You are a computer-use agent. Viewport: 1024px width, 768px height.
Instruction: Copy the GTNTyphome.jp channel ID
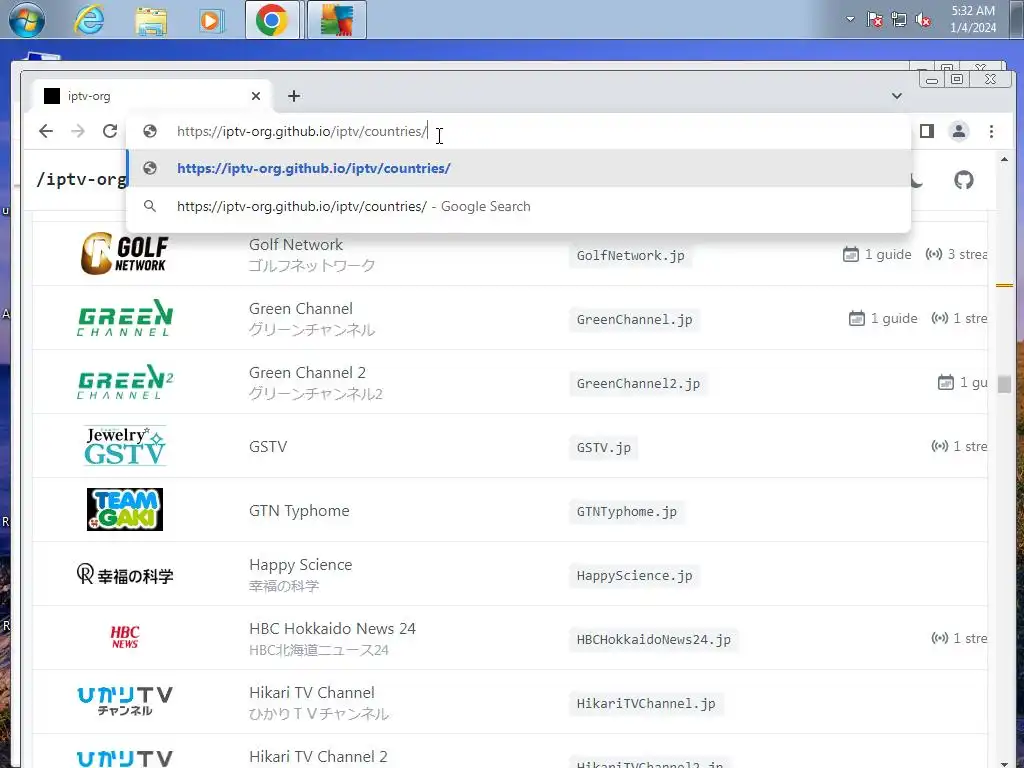(626, 511)
